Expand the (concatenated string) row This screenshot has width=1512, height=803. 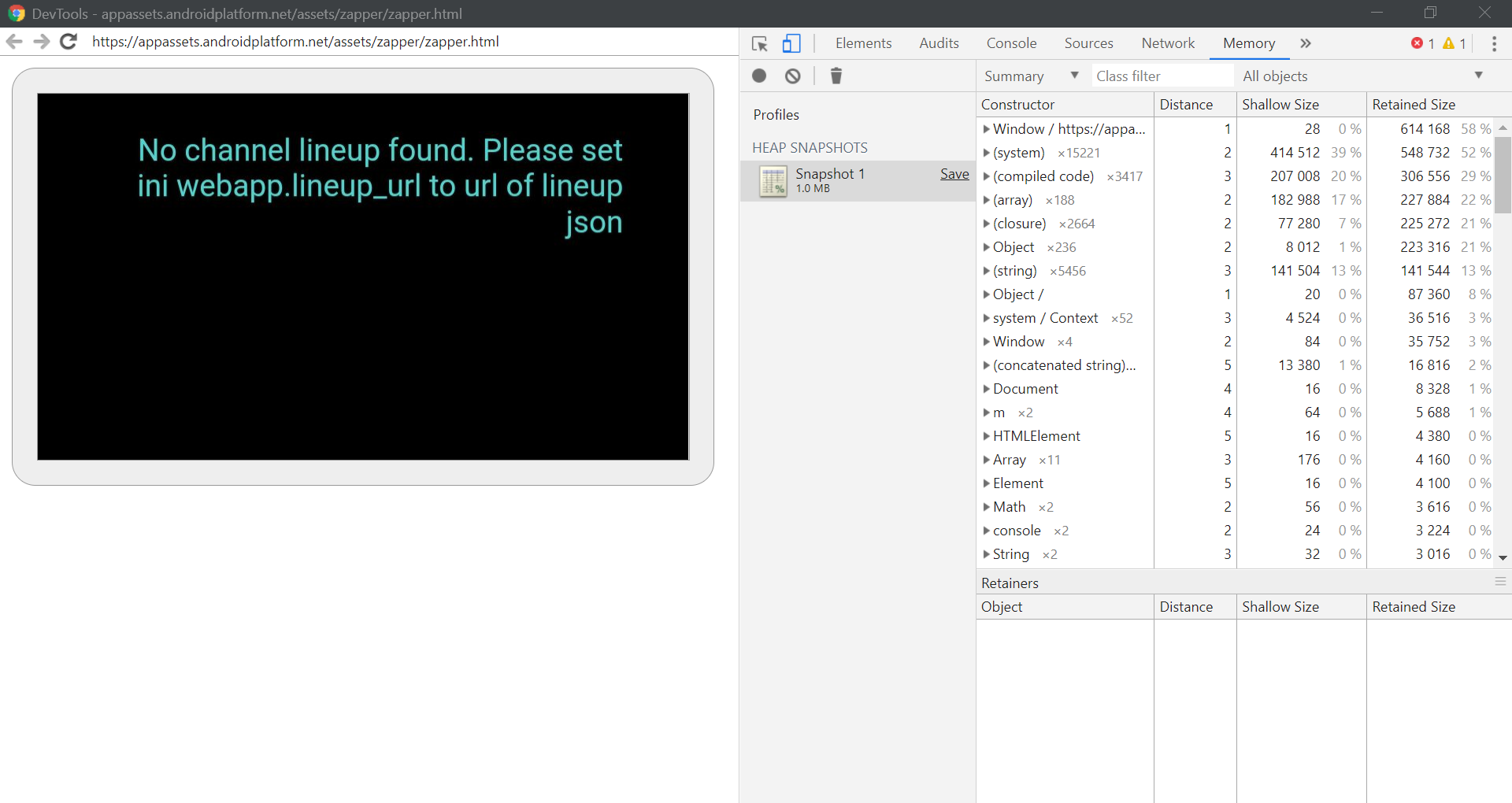(986, 365)
